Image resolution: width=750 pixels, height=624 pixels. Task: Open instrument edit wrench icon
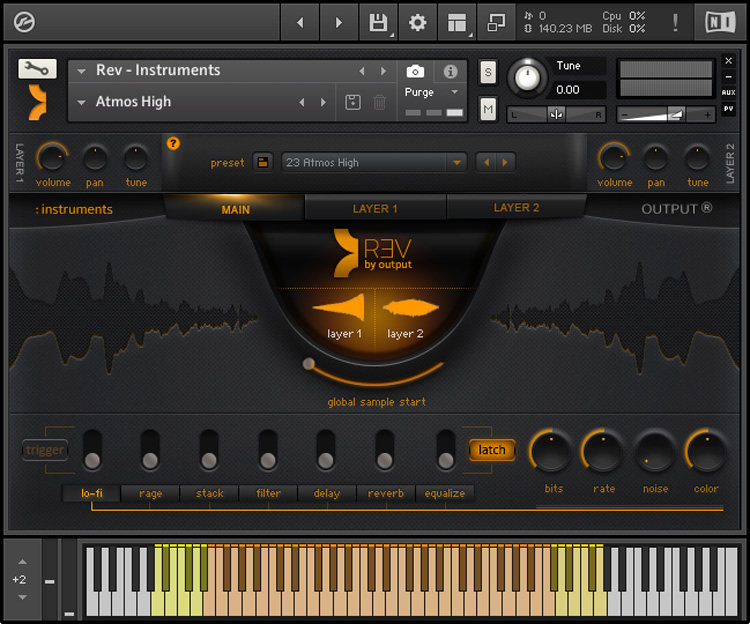click(37, 69)
